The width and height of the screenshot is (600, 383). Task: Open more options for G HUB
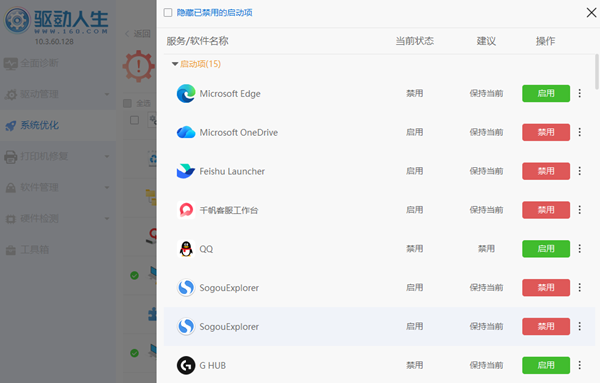pos(580,365)
